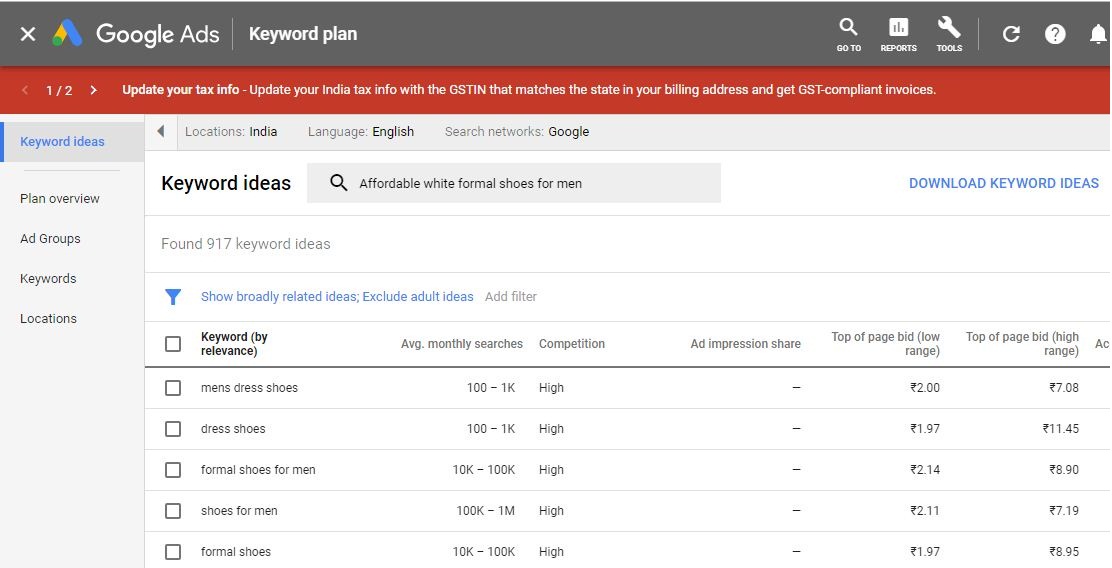Viewport: 1112px width, 568px height.
Task: Collapse the side panel with left arrow
Action: tap(161, 132)
